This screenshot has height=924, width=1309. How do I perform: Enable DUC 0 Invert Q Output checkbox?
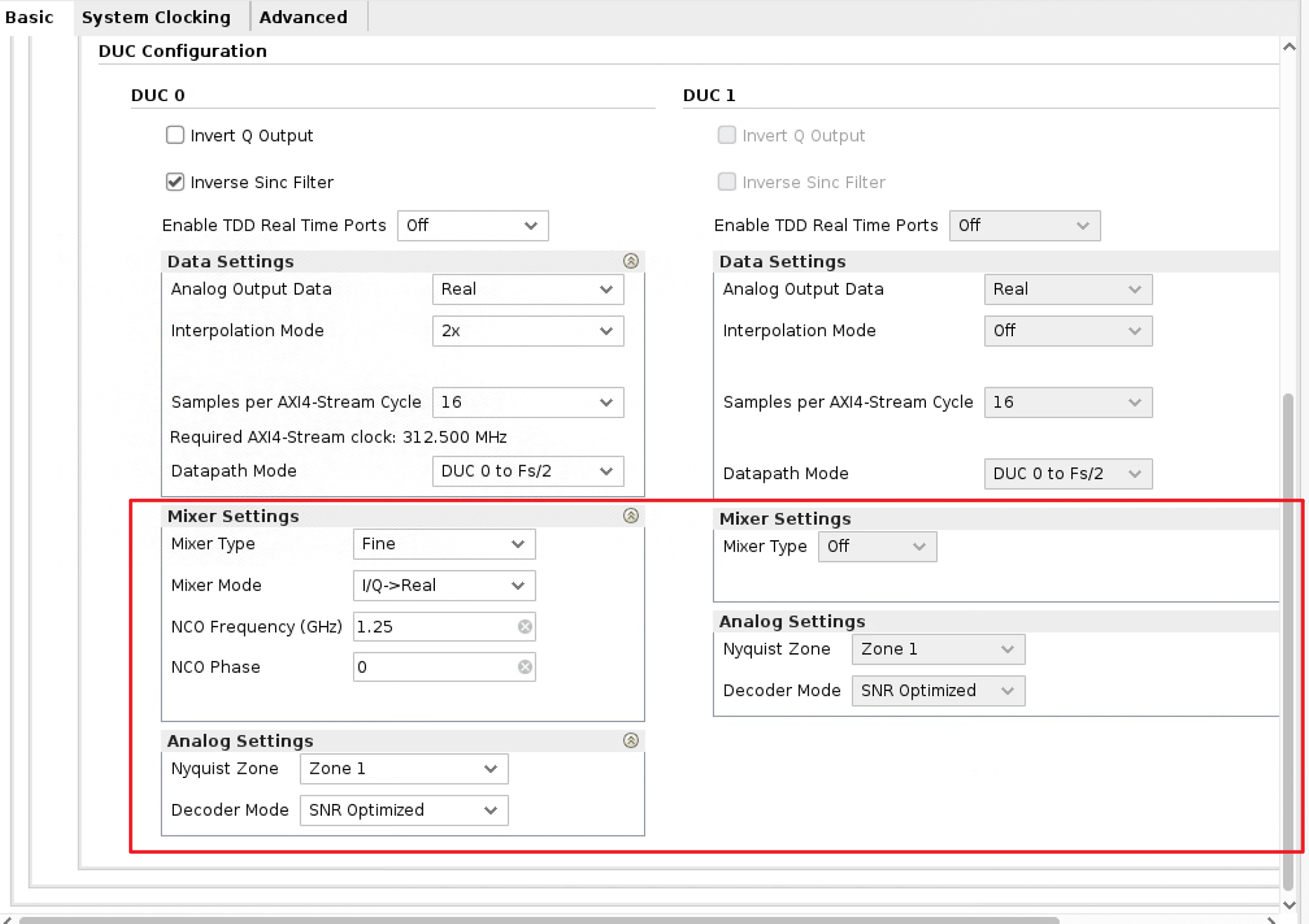point(175,135)
